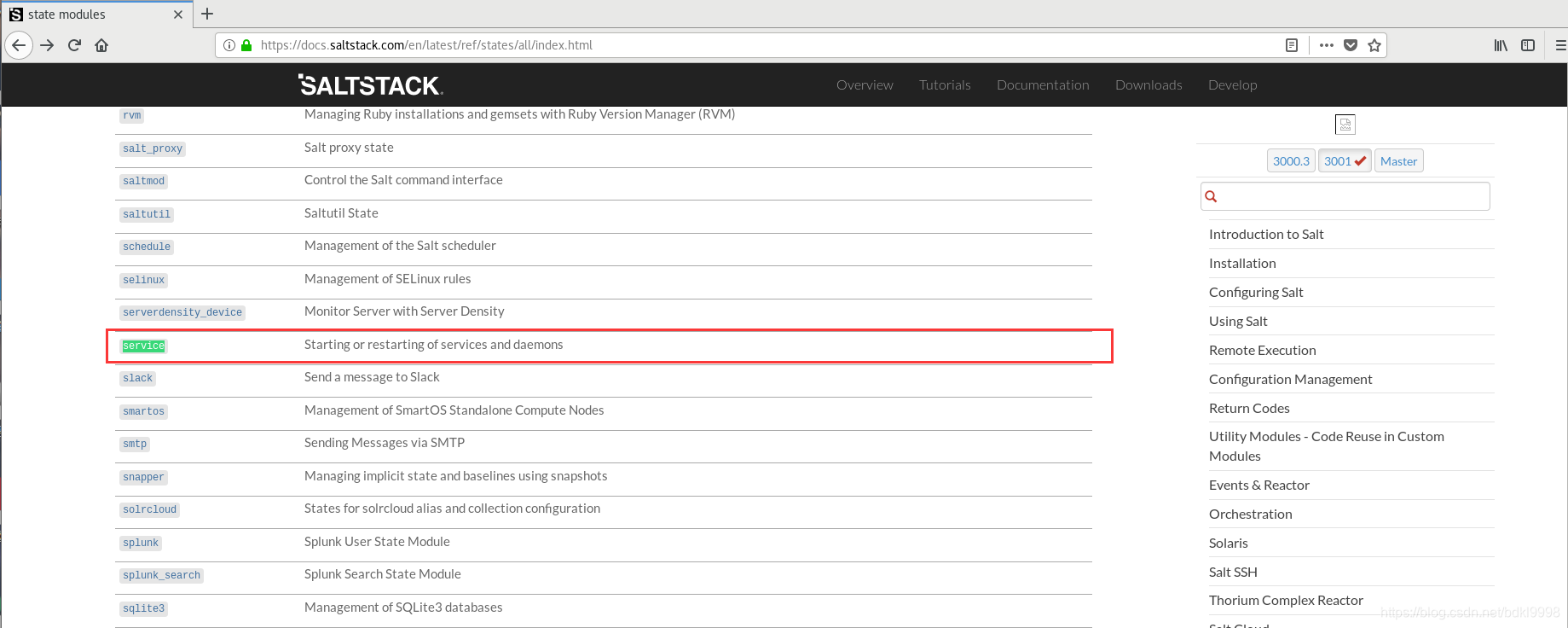Open the saltutil module link
The image size is (1568, 628).
[x=147, y=214]
